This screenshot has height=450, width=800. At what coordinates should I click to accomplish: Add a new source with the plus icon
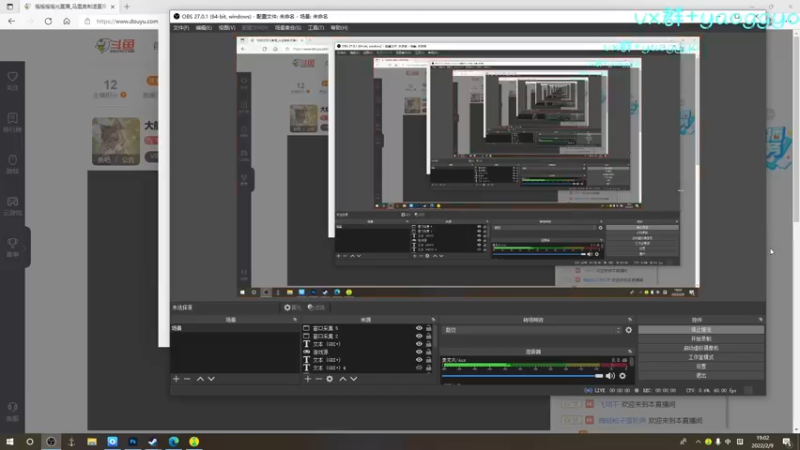308,379
